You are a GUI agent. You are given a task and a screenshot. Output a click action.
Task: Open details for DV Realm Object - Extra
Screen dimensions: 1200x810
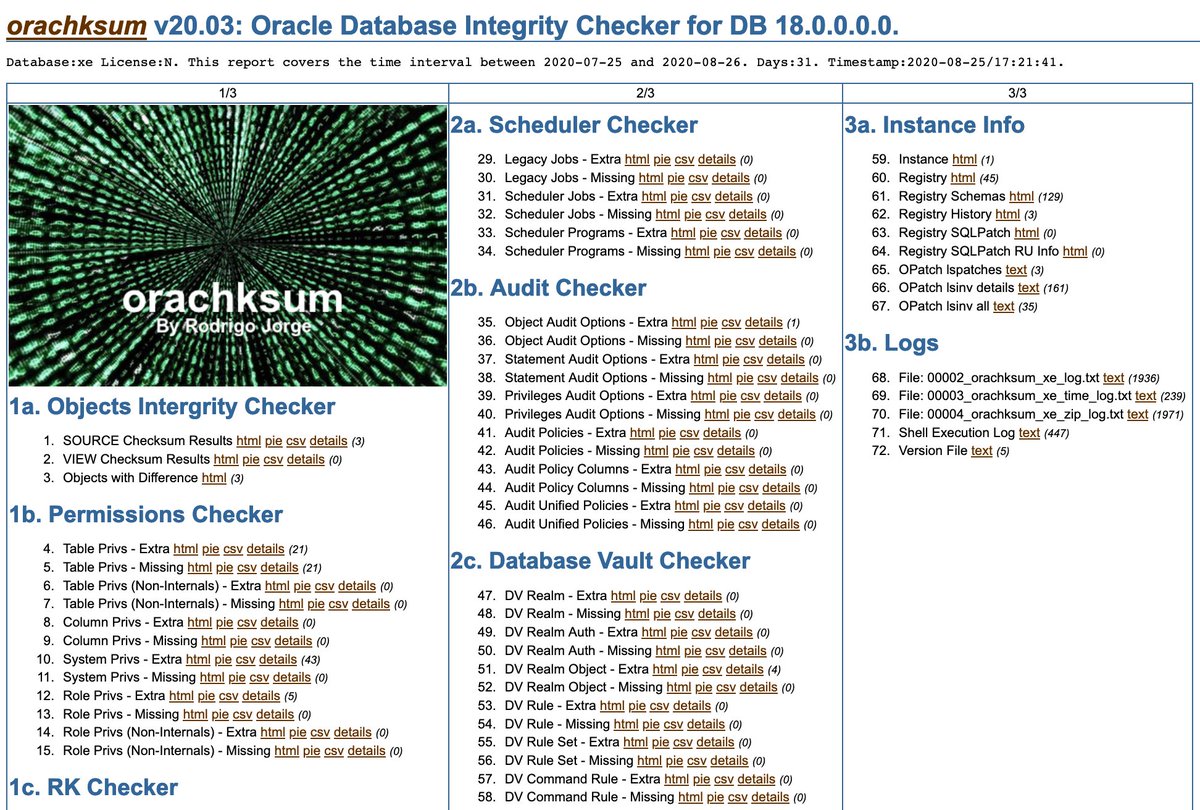[745, 668]
